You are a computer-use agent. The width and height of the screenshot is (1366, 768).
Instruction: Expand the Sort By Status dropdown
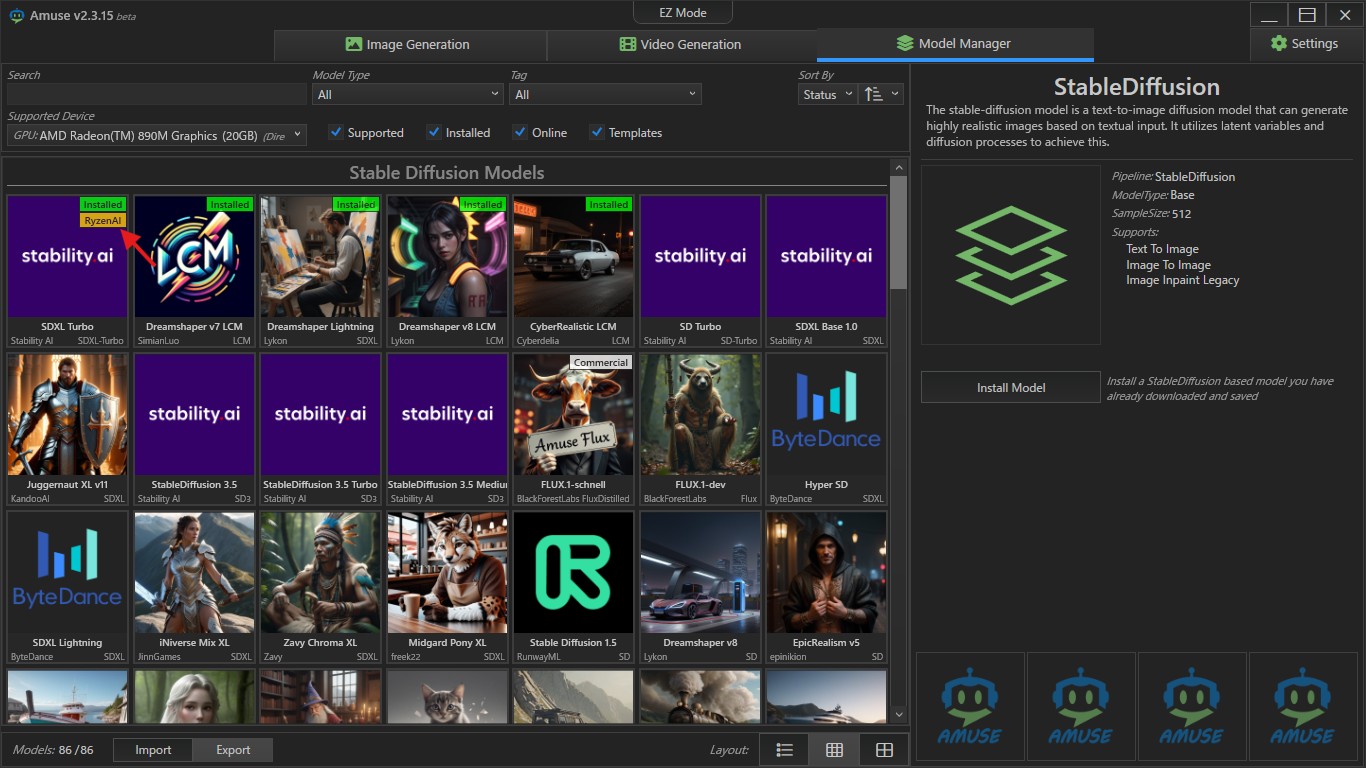(828, 94)
